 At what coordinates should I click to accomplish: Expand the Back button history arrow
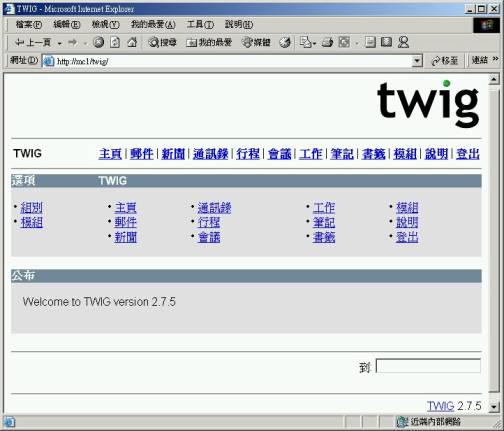click(x=59, y=43)
